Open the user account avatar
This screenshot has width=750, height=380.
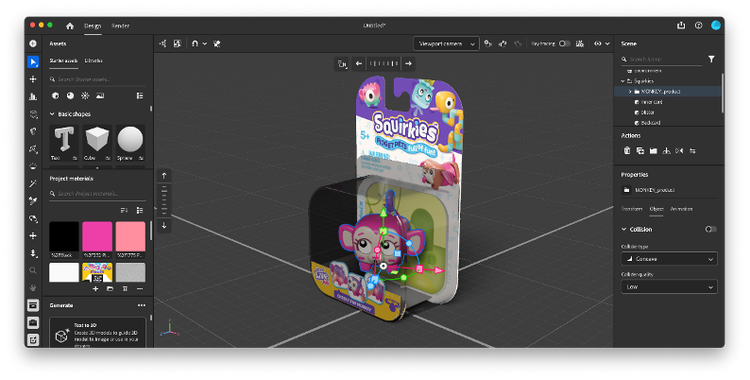click(716, 25)
